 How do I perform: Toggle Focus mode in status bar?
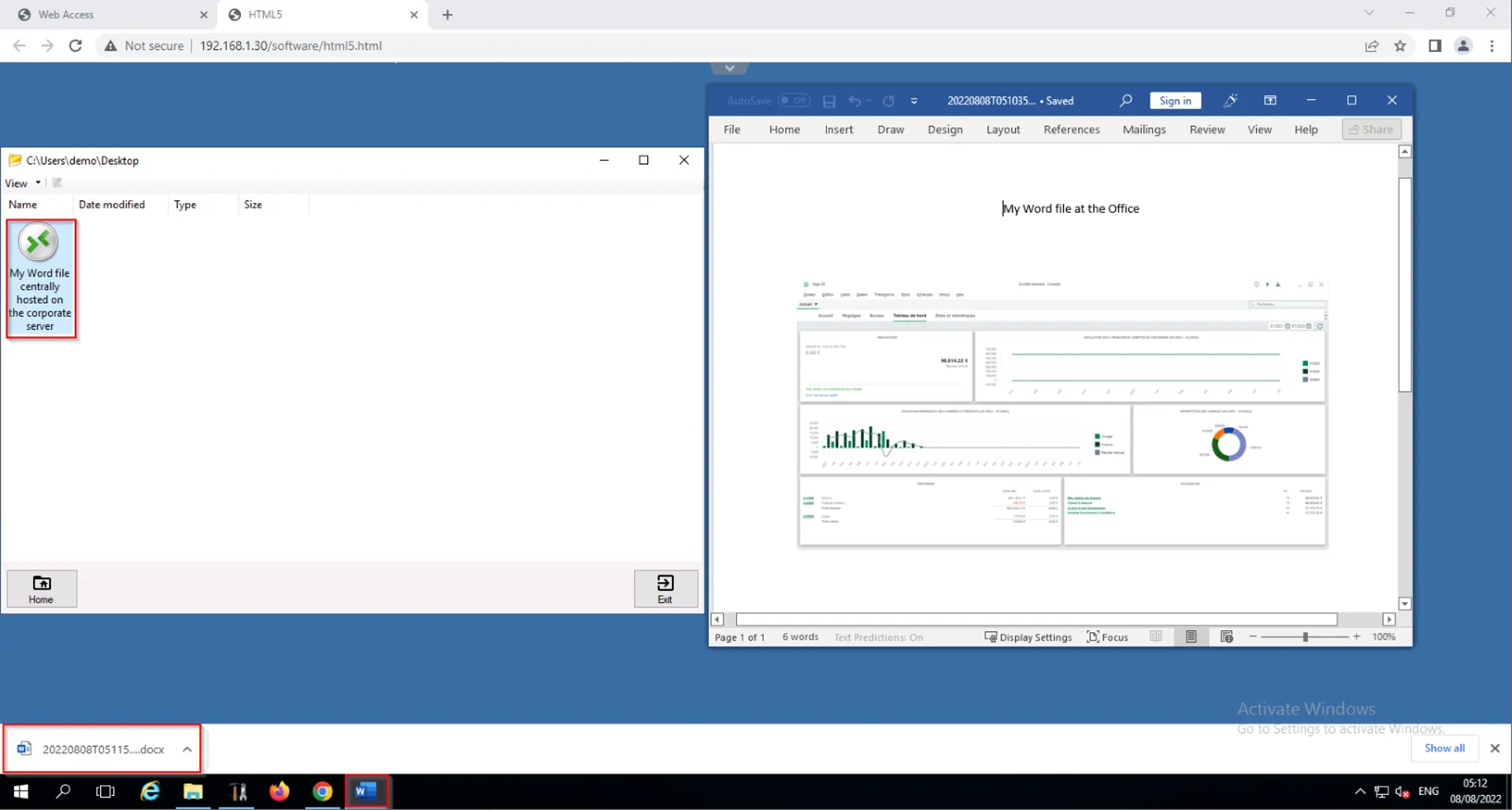1107,637
